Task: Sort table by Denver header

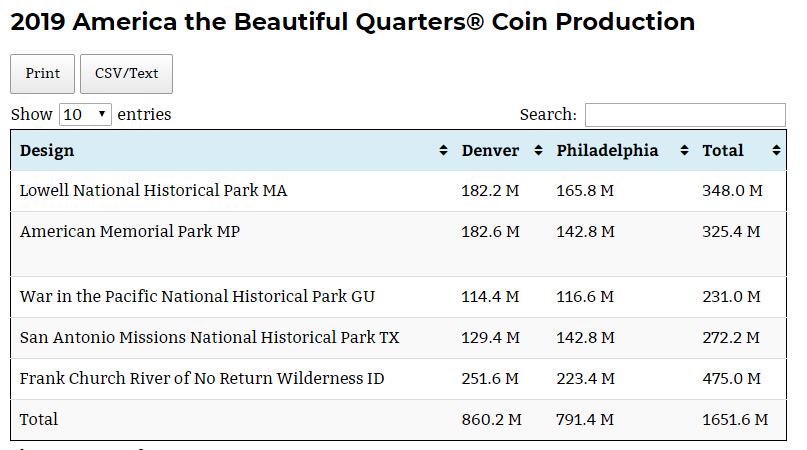Action: 490,151
